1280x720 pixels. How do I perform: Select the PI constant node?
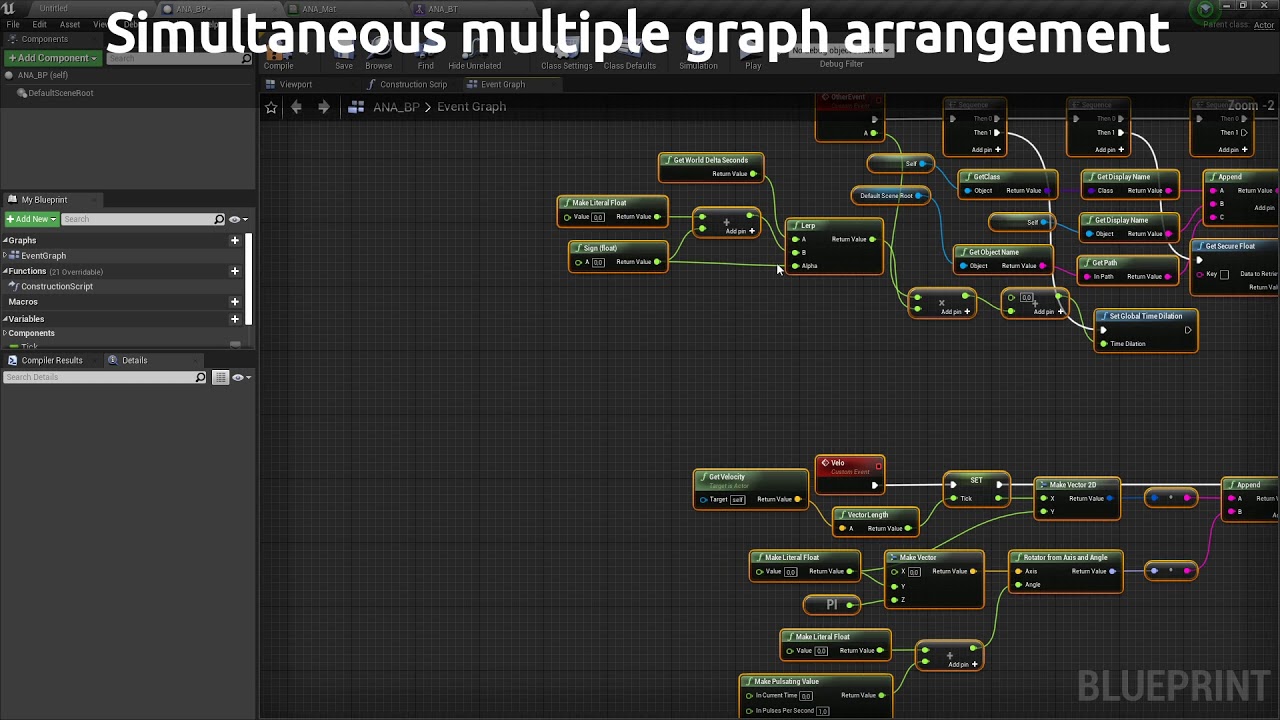pos(832,604)
